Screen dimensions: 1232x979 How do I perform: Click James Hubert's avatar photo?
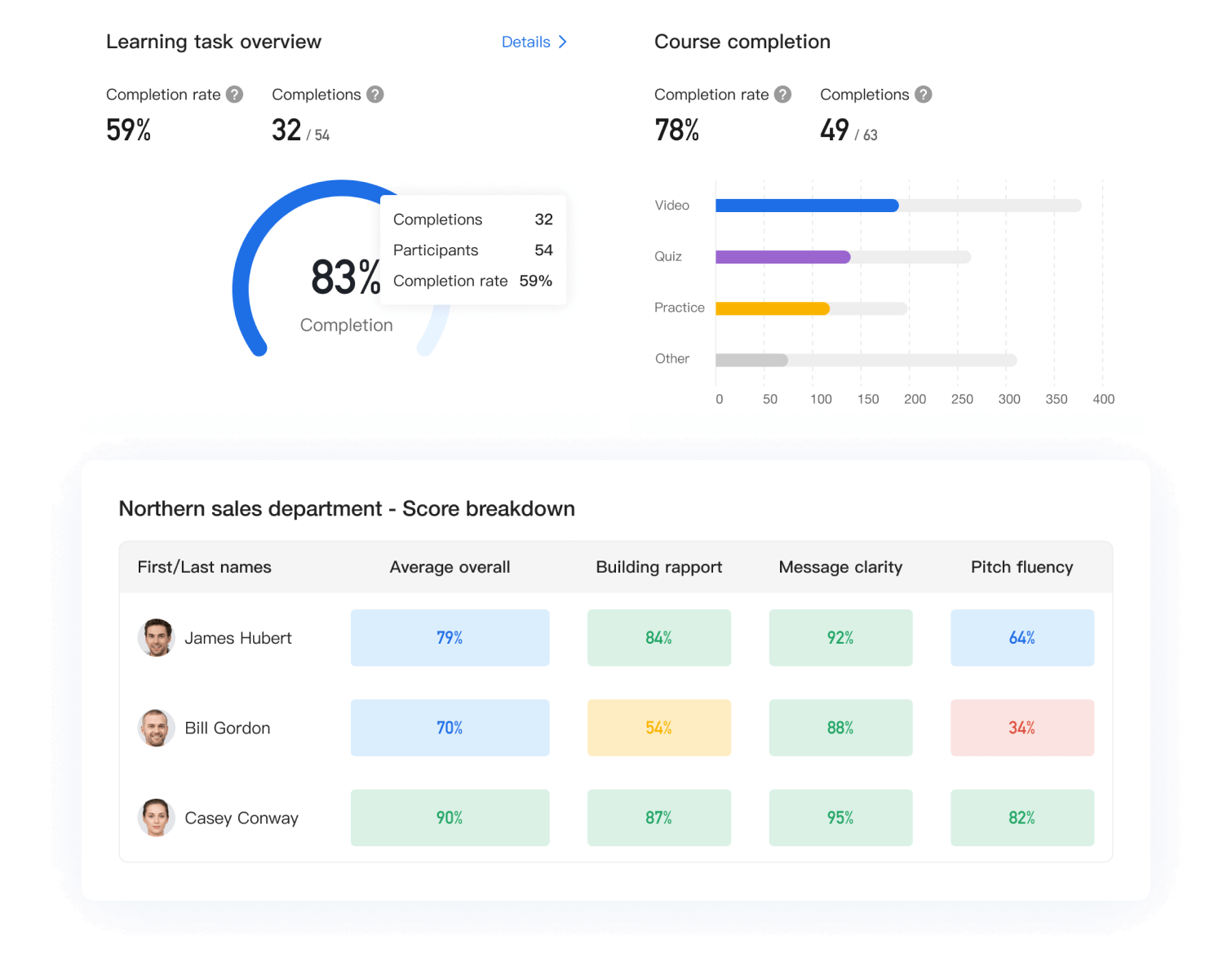point(156,638)
